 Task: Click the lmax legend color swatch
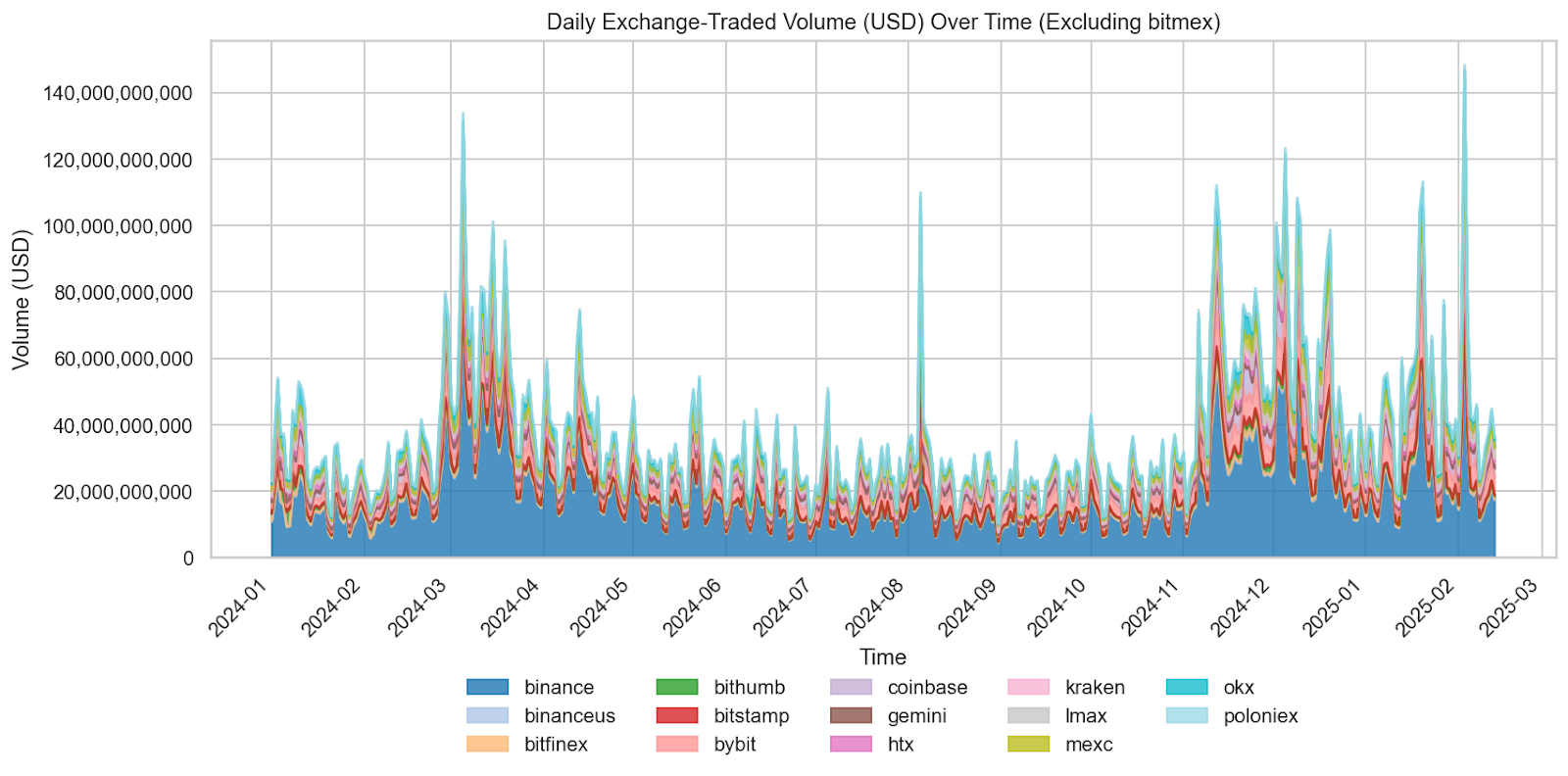pyautogui.click(x=1028, y=716)
